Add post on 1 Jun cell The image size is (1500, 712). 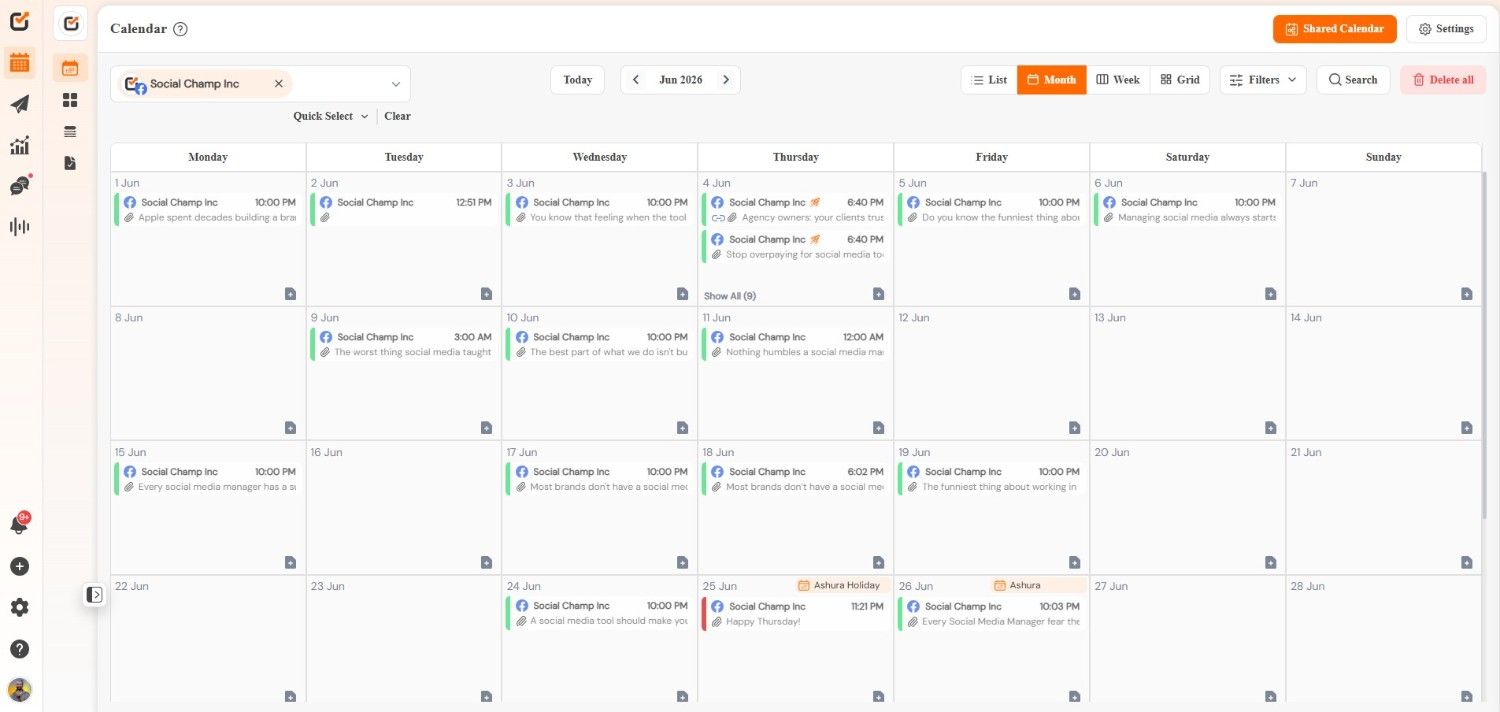point(290,294)
